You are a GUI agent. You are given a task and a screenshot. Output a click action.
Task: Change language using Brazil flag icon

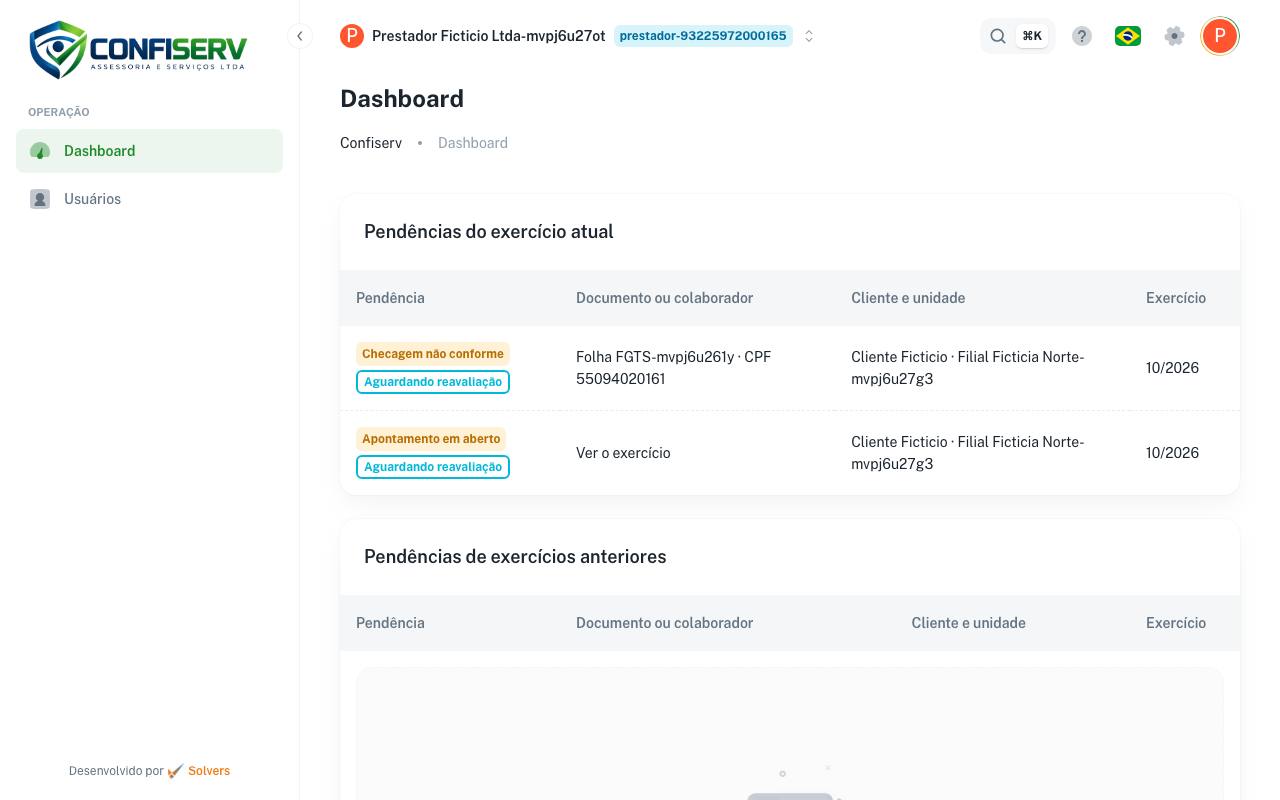[x=1128, y=36]
